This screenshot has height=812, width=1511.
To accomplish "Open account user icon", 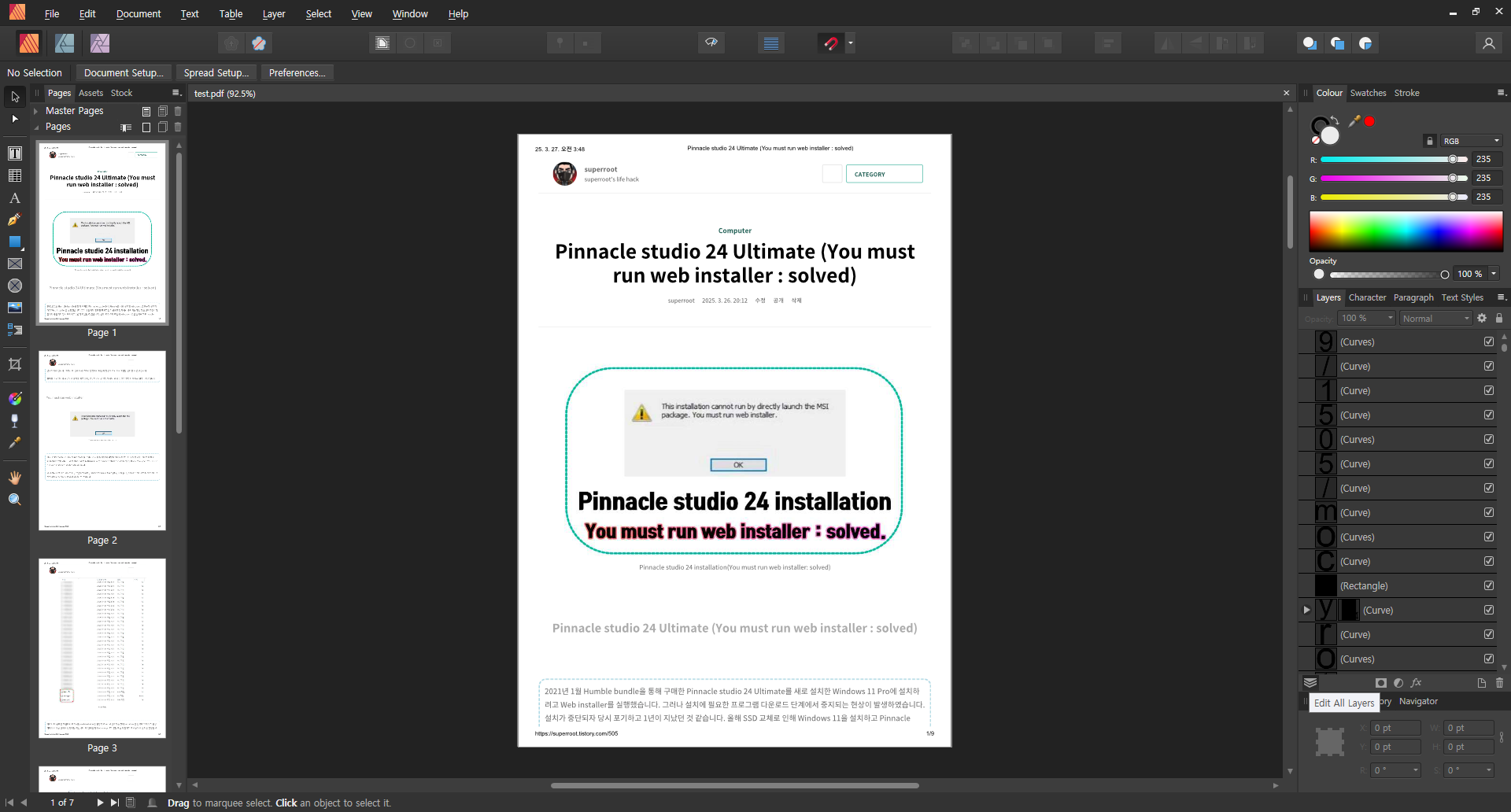I will [x=1488, y=43].
